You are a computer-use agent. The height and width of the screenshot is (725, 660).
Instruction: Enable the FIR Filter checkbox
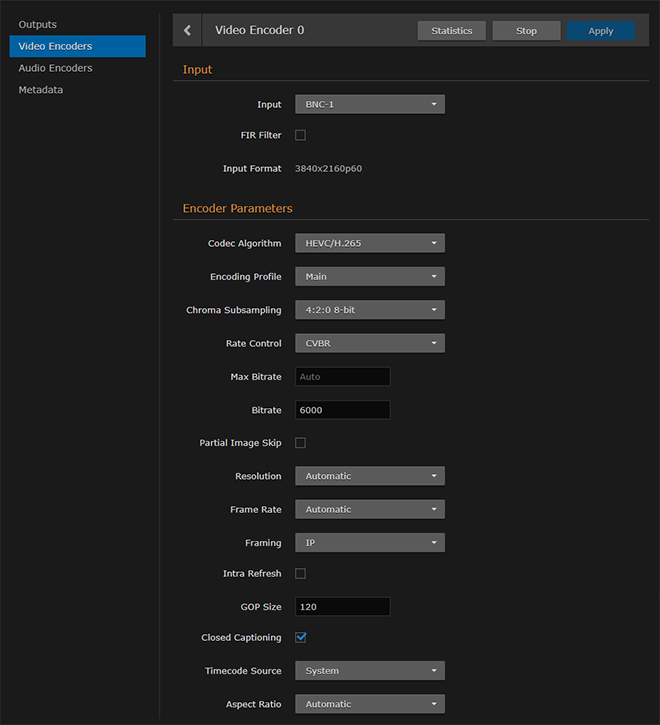coord(300,135)
